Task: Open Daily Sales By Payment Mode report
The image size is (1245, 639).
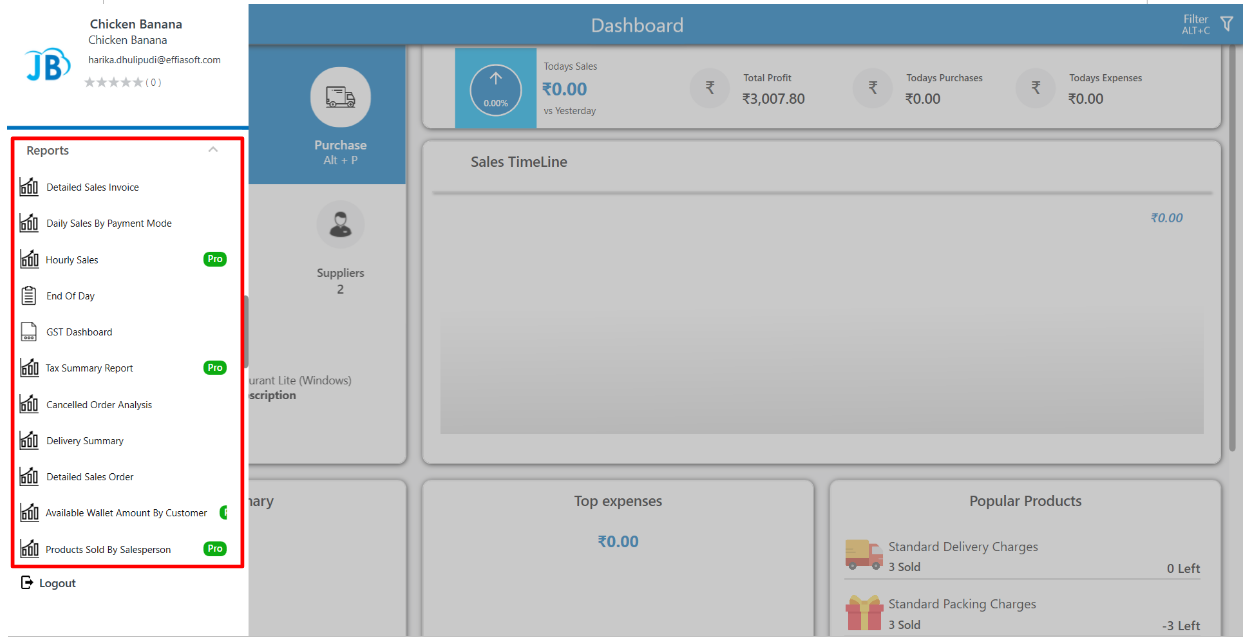Action: tap(109, 224)
